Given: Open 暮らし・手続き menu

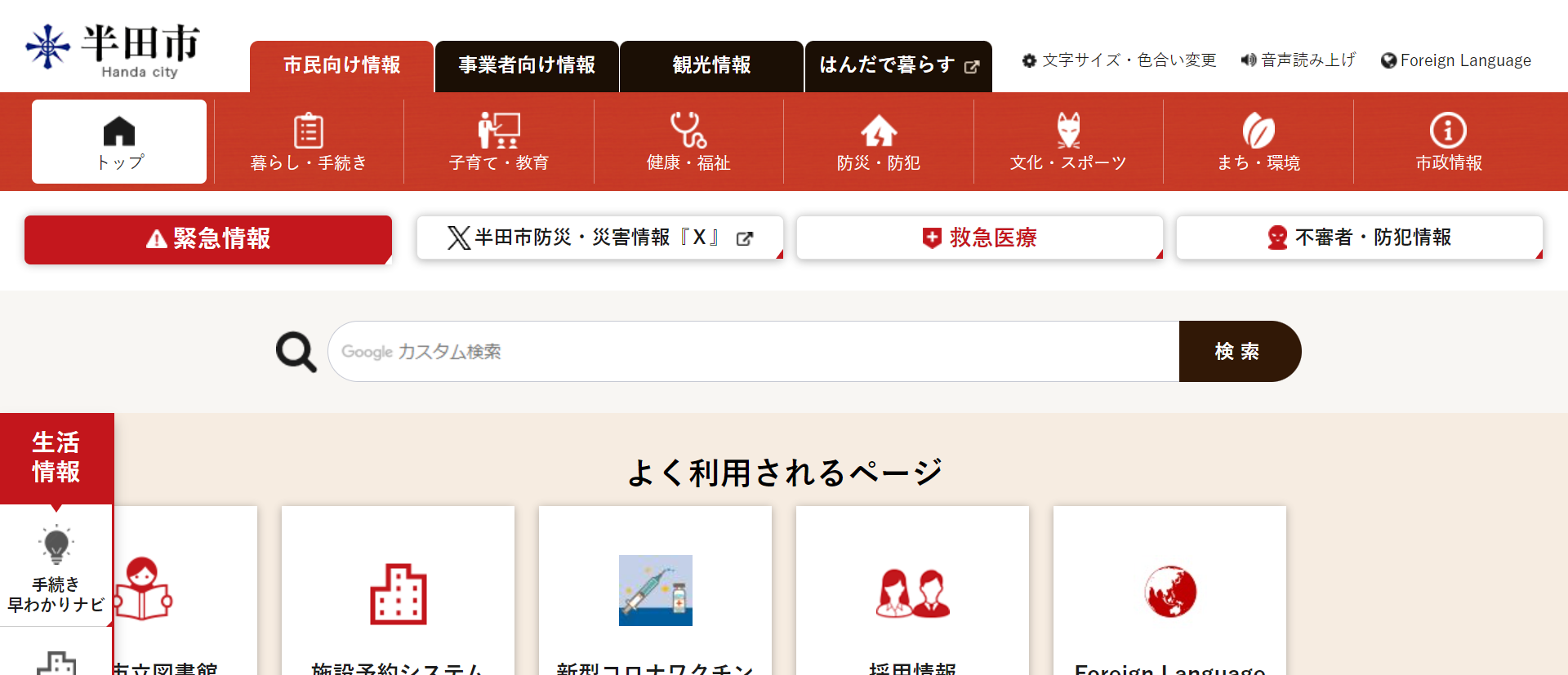Looking at the screenshot, I should pos(309,141).
